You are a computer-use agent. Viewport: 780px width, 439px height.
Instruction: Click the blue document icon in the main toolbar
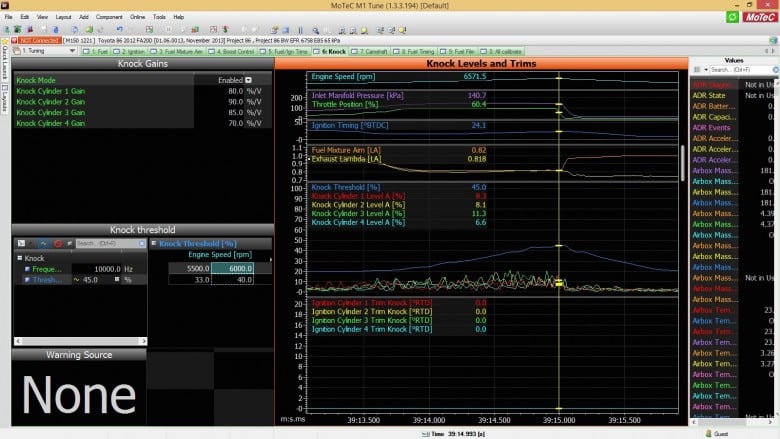coord(74,30)
